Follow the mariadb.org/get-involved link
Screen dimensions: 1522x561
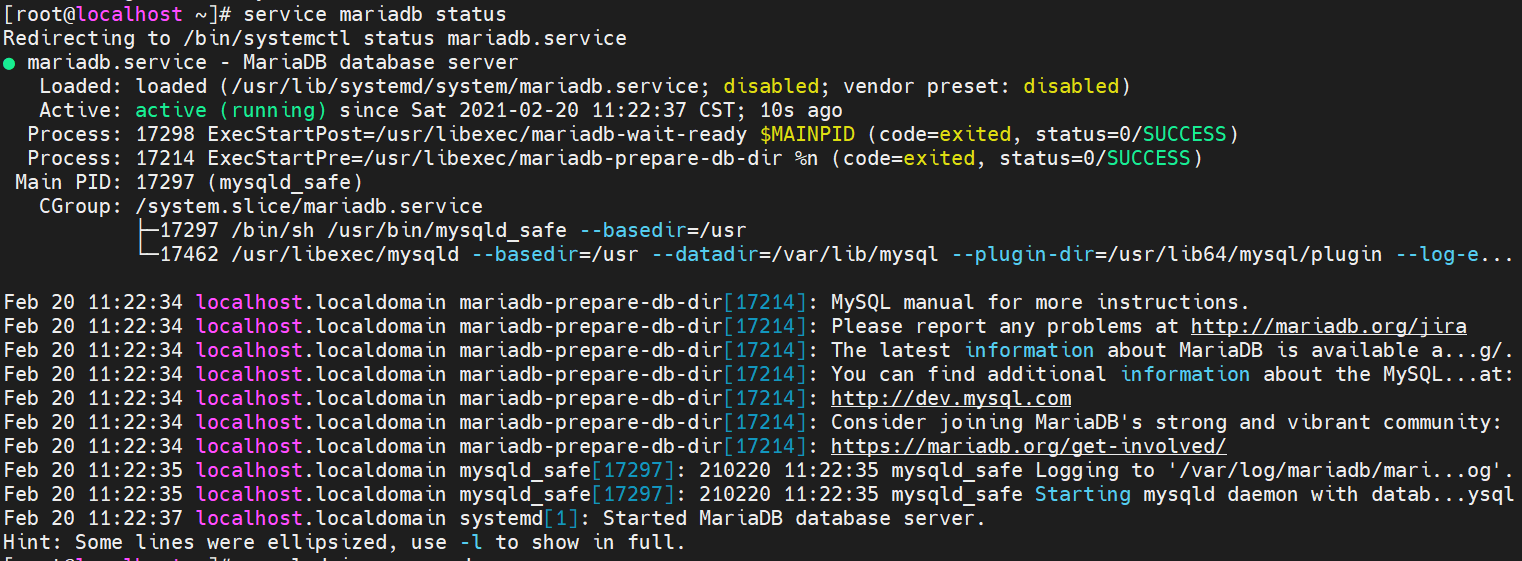1028,446
